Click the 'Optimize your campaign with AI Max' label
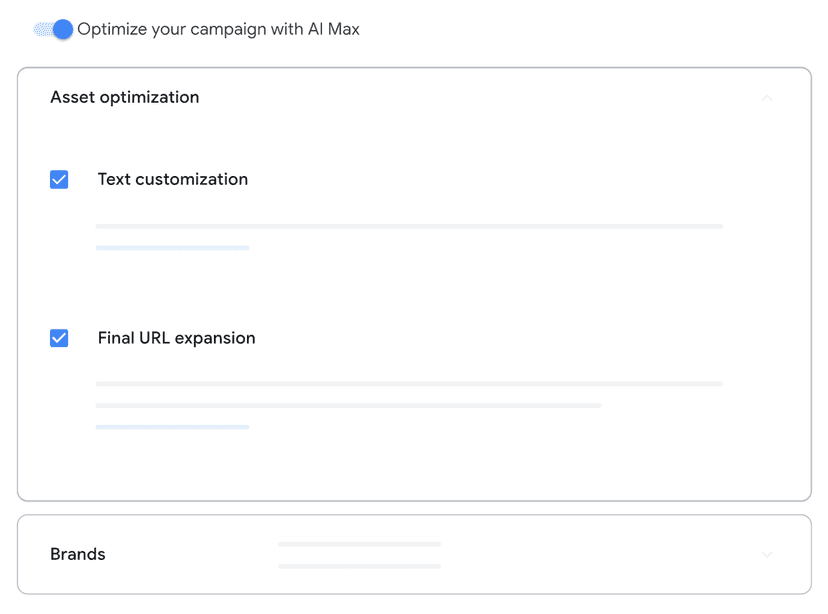 point(218,29)
